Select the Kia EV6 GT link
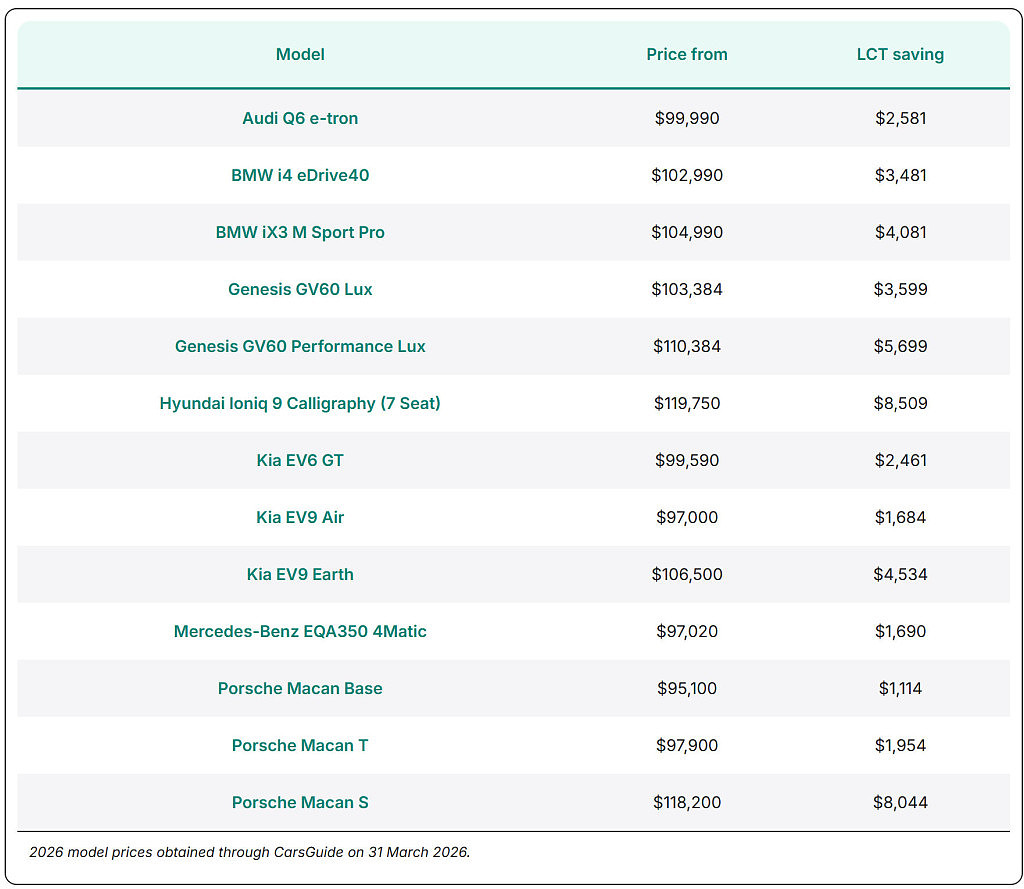1024x889 pixels. tap(300, 460)
